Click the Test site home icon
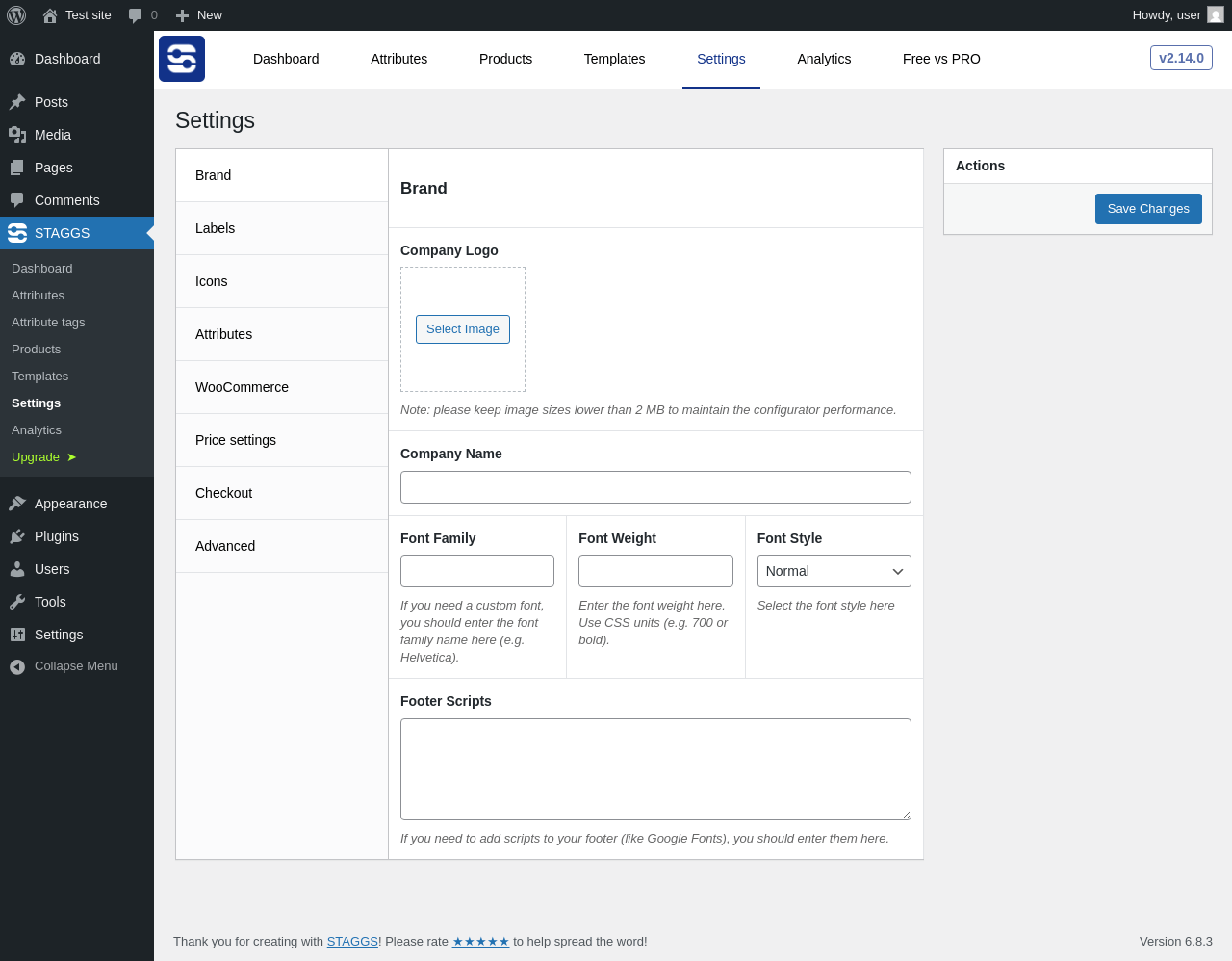1232x961 pixels. (x=50, y=15)
